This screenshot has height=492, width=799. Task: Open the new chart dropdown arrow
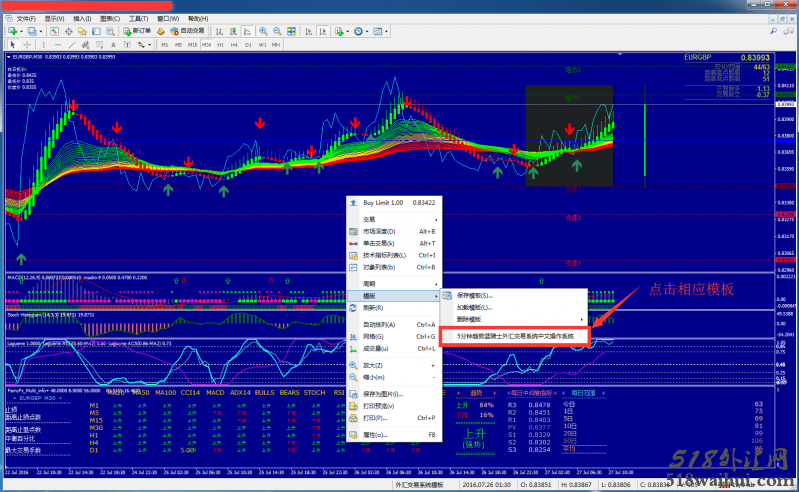21,31
